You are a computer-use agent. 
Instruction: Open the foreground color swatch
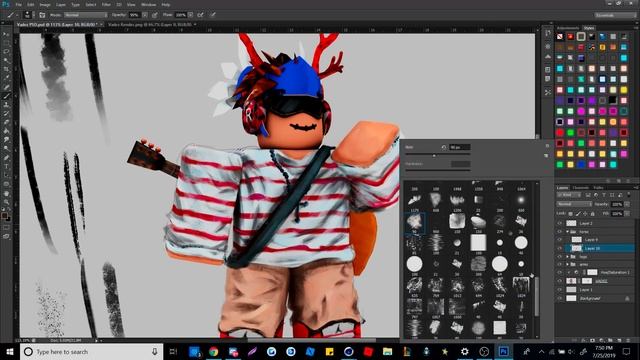pos(4,216)
